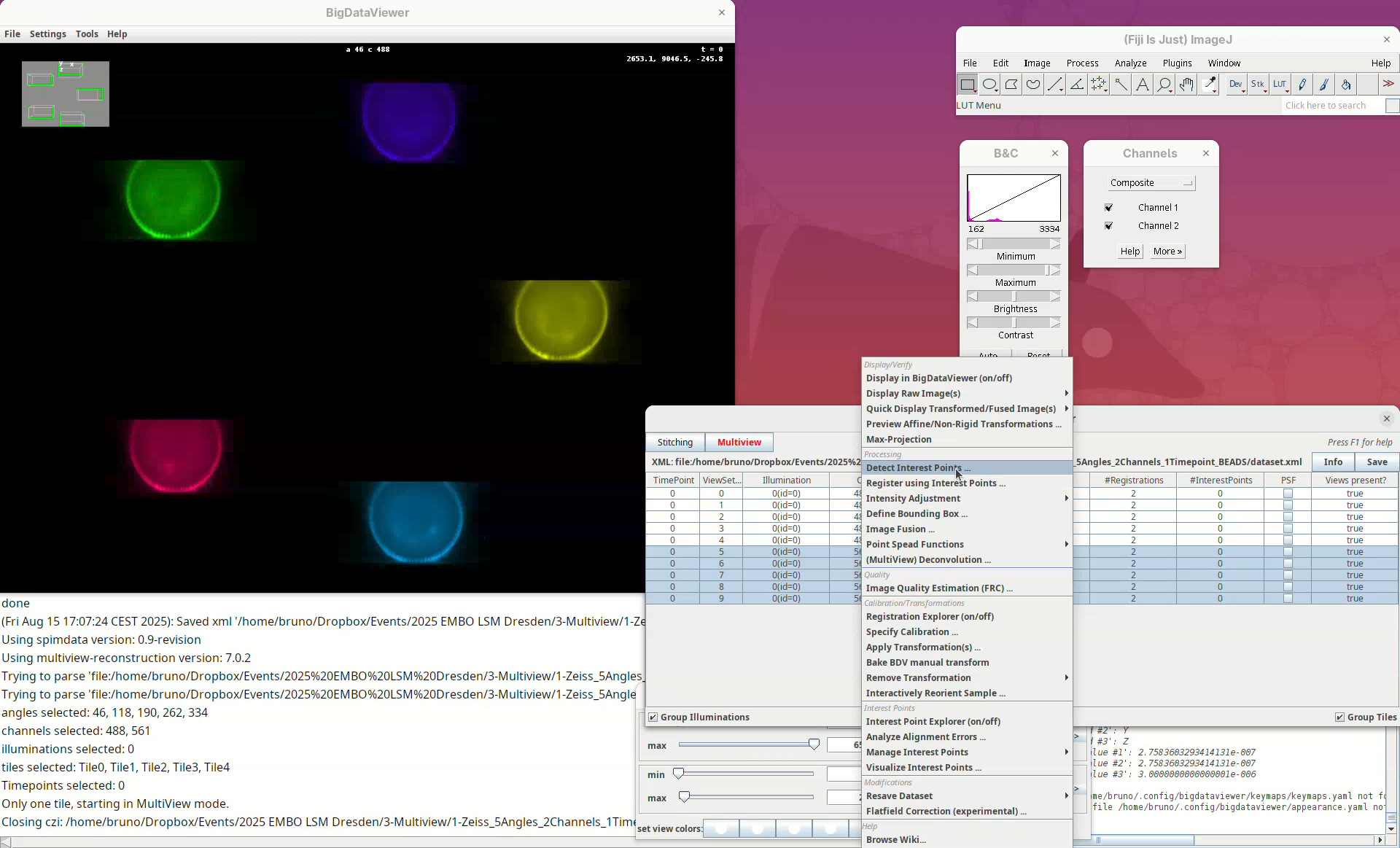Select the Hand scrolling tool
This screenshot has height=848, width=1400.
[x=1186, y=85]
